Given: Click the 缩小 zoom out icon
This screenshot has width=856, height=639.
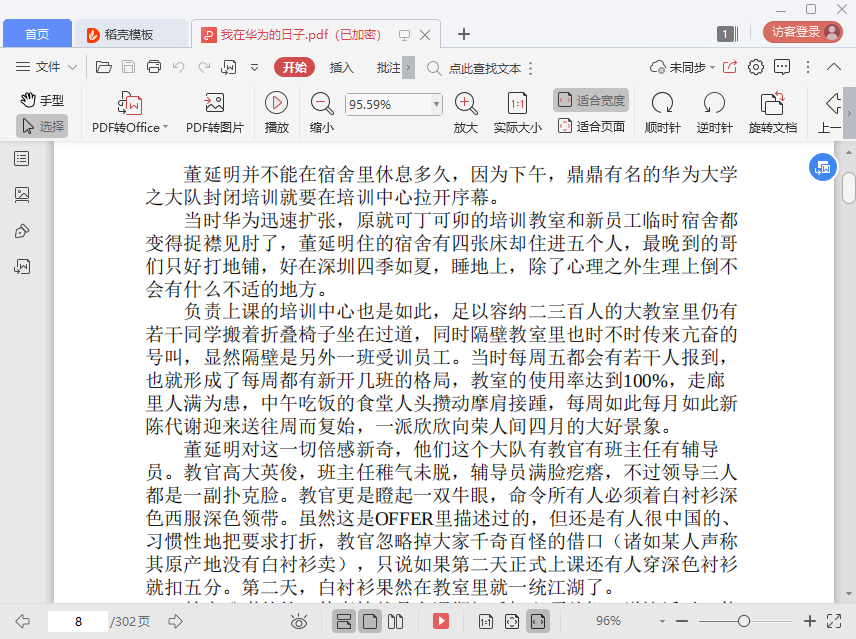Looking at the screenshot, I should 322,112.
